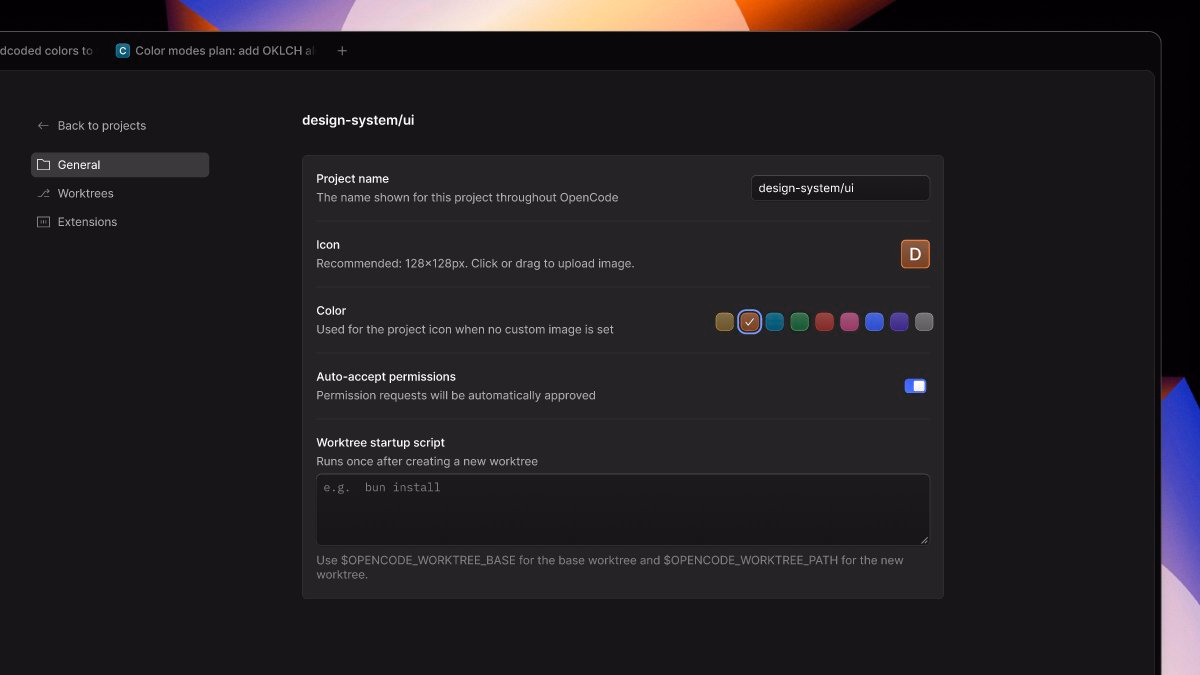The height and width of the screenshot is (675, 1200).
Task: Click the 'Project name' label
Action: click(353, 179)
